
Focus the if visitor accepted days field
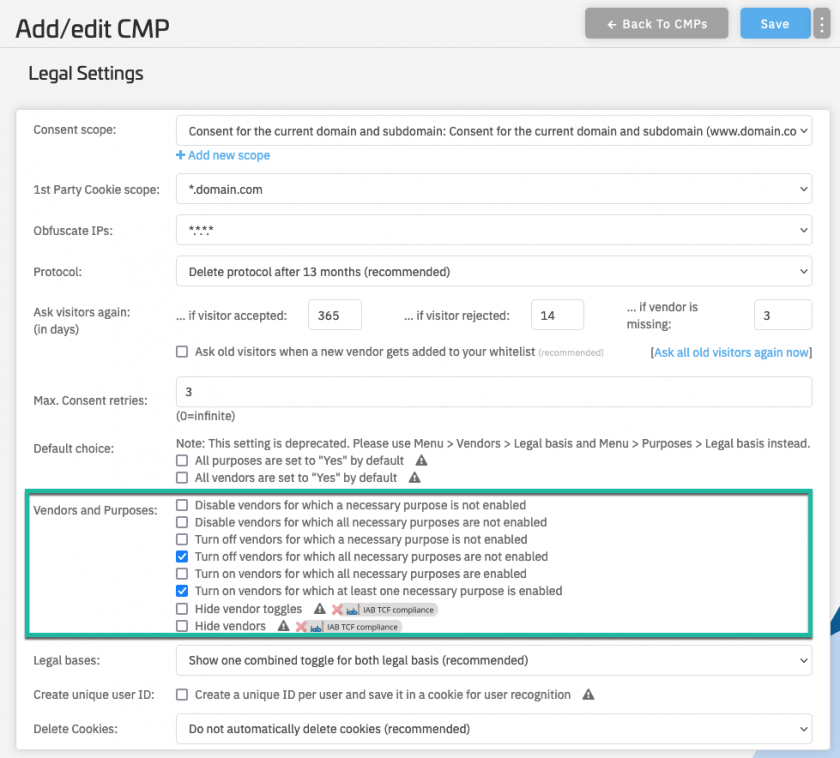click(335, 315)
